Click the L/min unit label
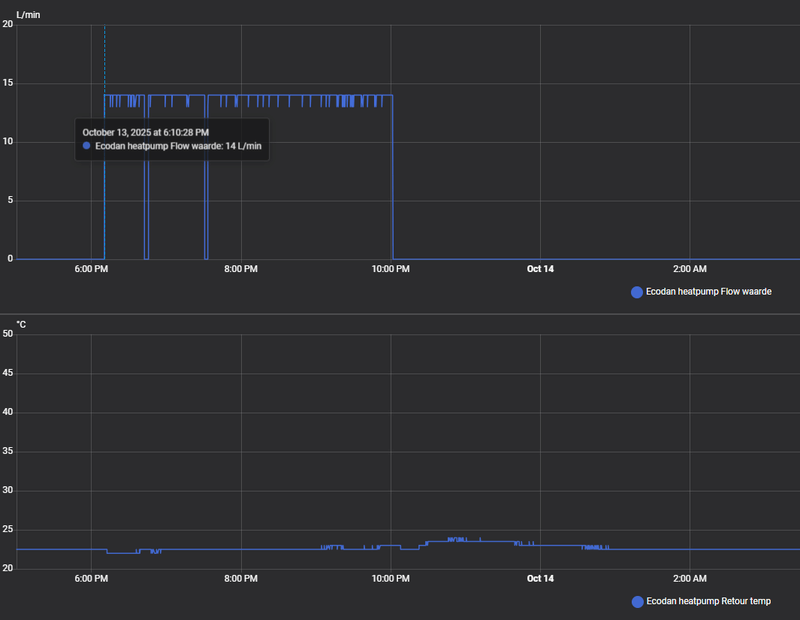The width and height of the screenshot is (800, 620). 28,15
